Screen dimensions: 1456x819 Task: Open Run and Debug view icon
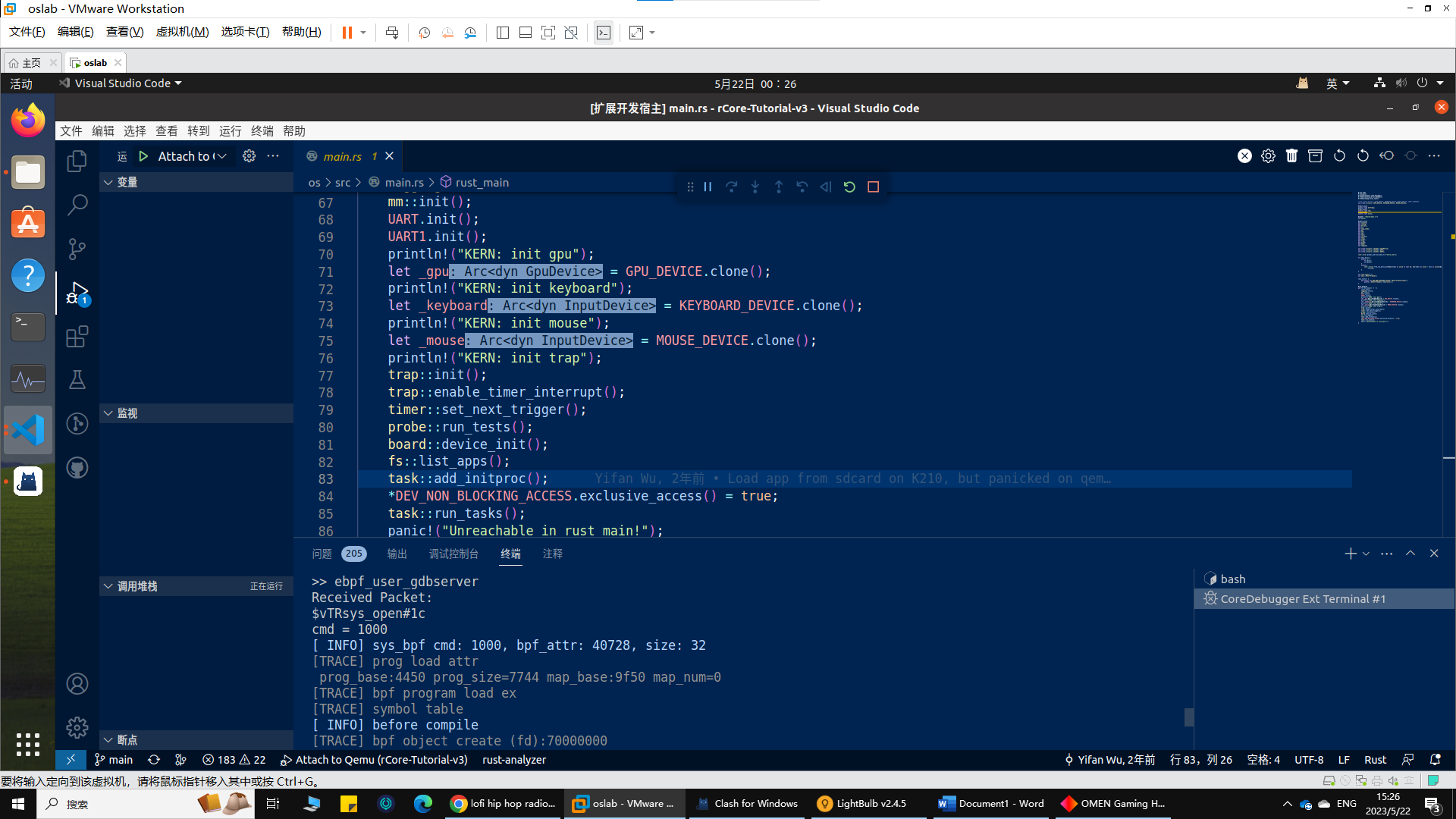tap(77, 292)
